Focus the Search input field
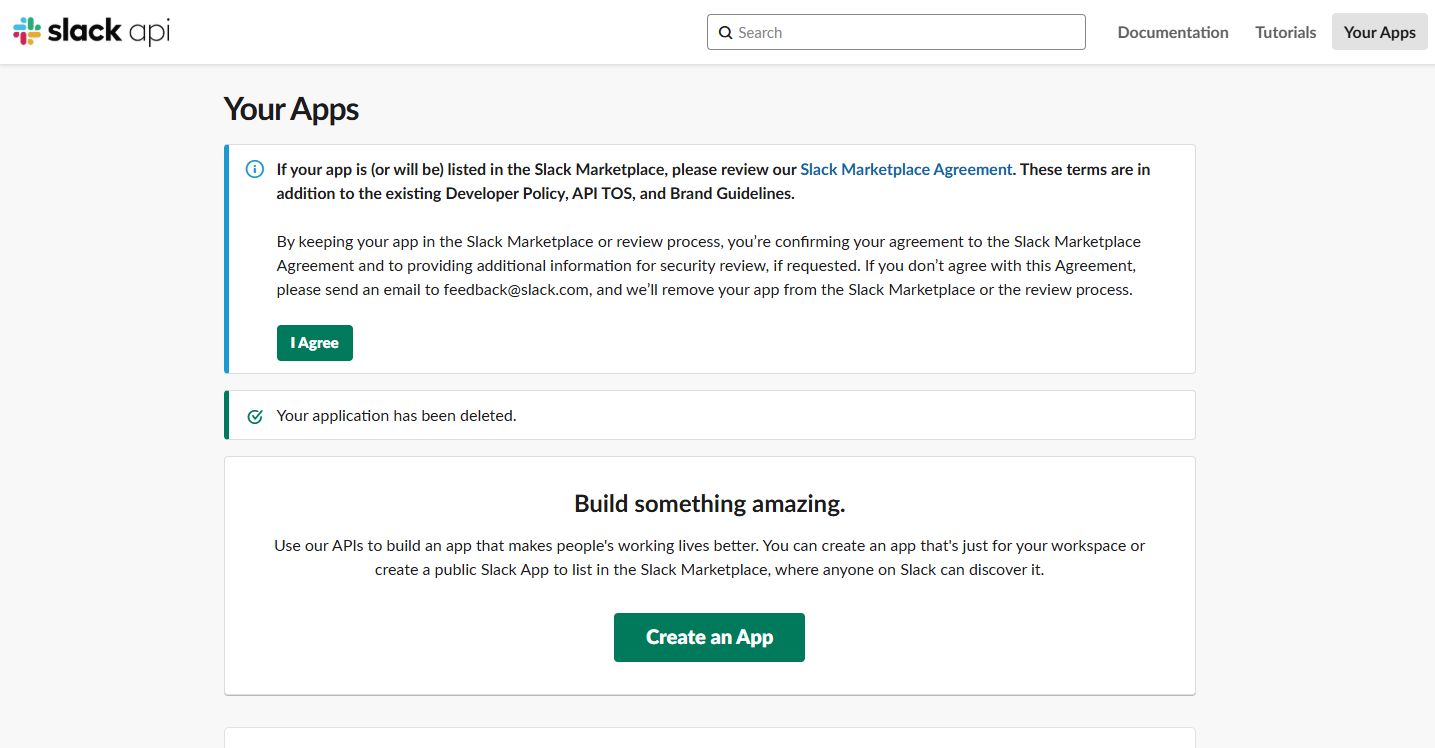Screen dimensions: 1435x748 coord(896,32)
